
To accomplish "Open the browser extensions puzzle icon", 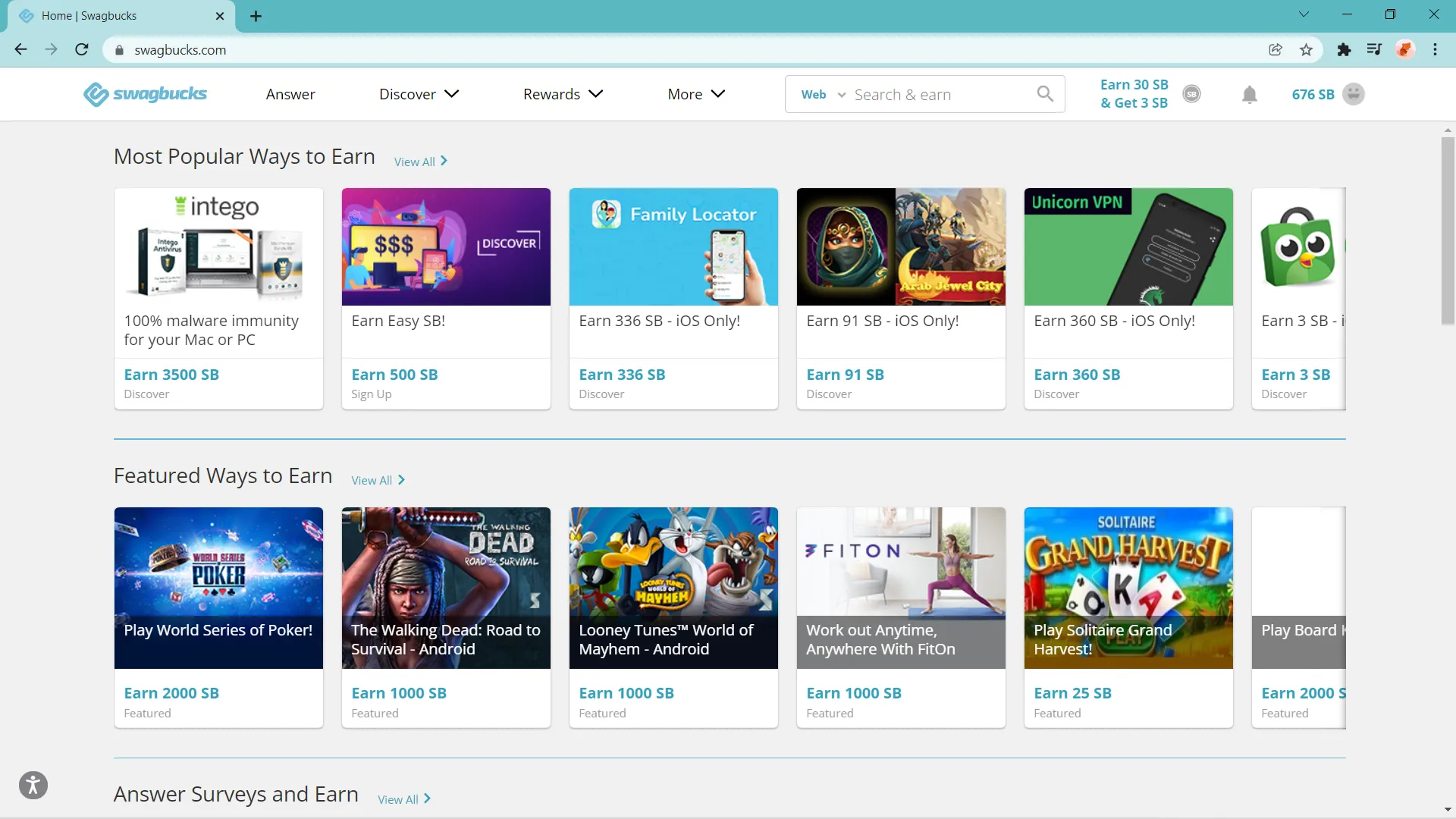I will click(x=1344, y=50).
